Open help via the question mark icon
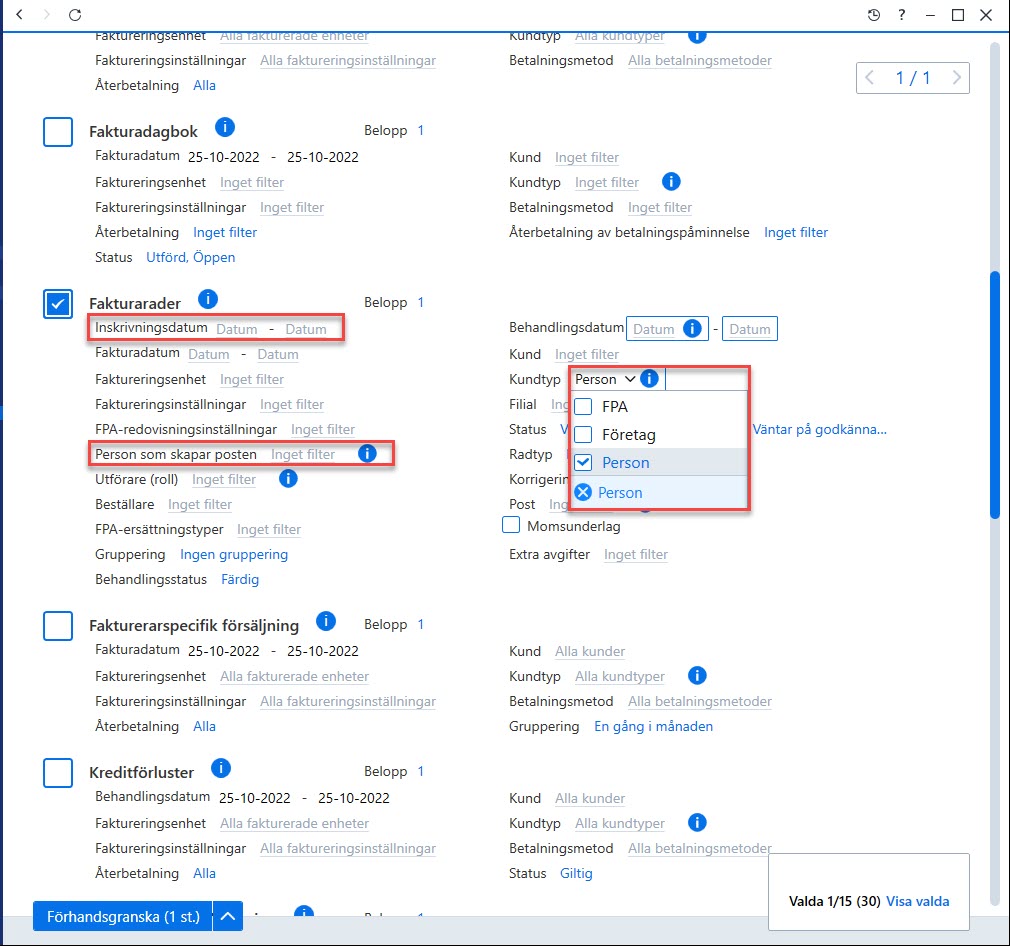 pos(902,15)
